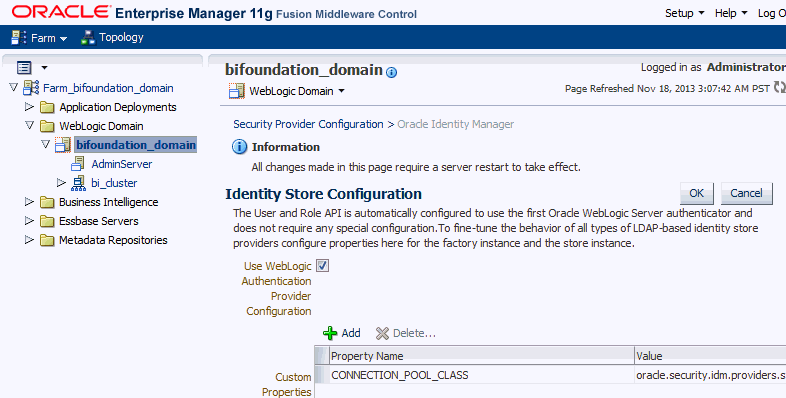Click the Farm icon in toolbar

pos(19,38)
